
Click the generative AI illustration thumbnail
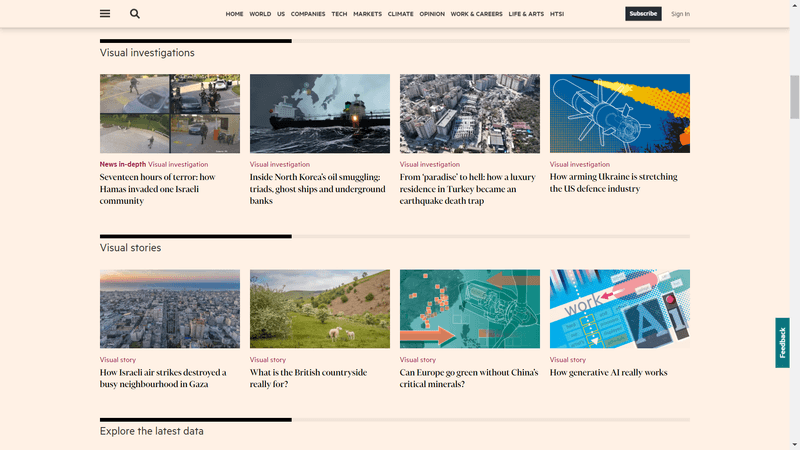[620, 308]
